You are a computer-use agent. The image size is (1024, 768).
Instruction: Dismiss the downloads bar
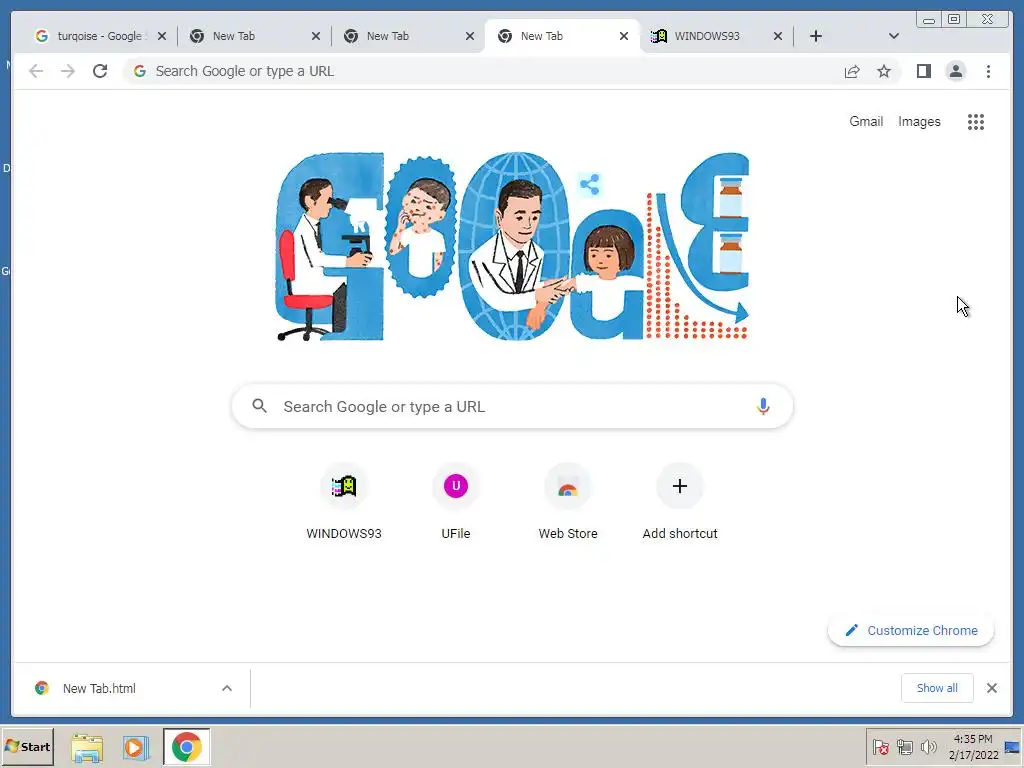[991, 688]
